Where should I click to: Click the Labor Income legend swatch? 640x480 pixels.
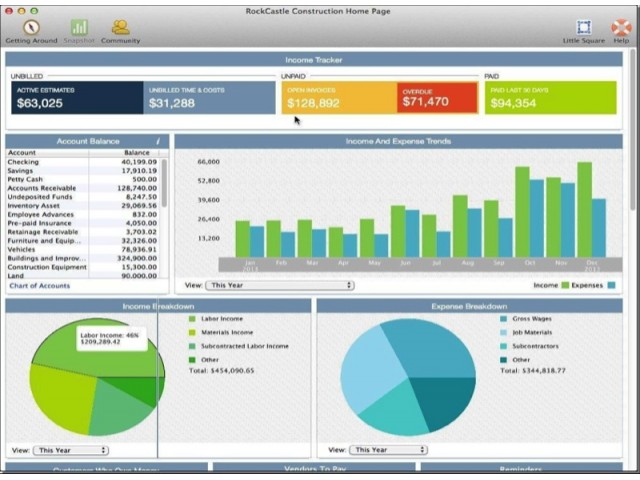tap(192, 319)
